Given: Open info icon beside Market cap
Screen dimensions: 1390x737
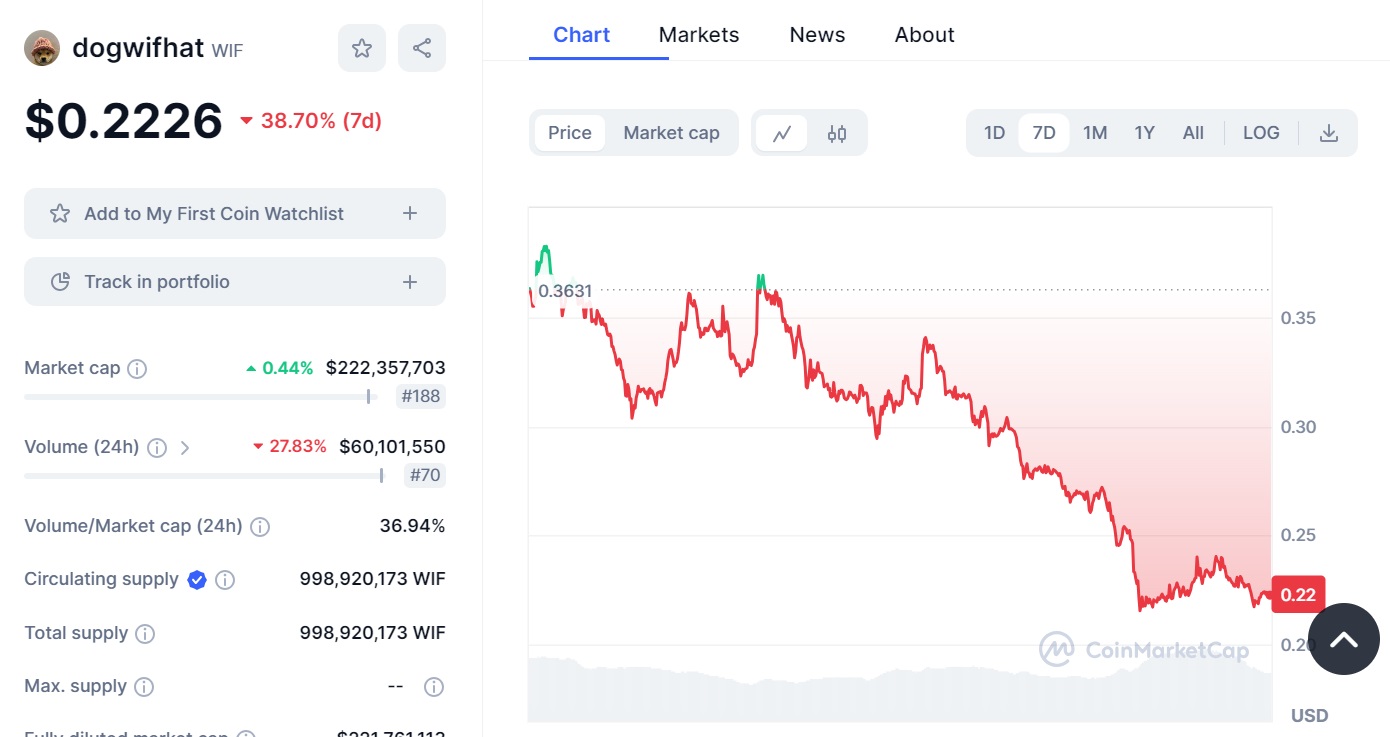Looking at the screenshot, I should click(x=137, y=368).
